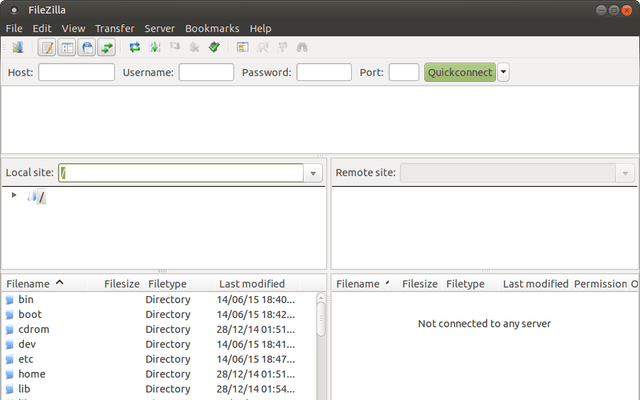The height and width of the screenshot is (400, 640).
Task: Click the Quickconnect button
Action: point(460,72)
